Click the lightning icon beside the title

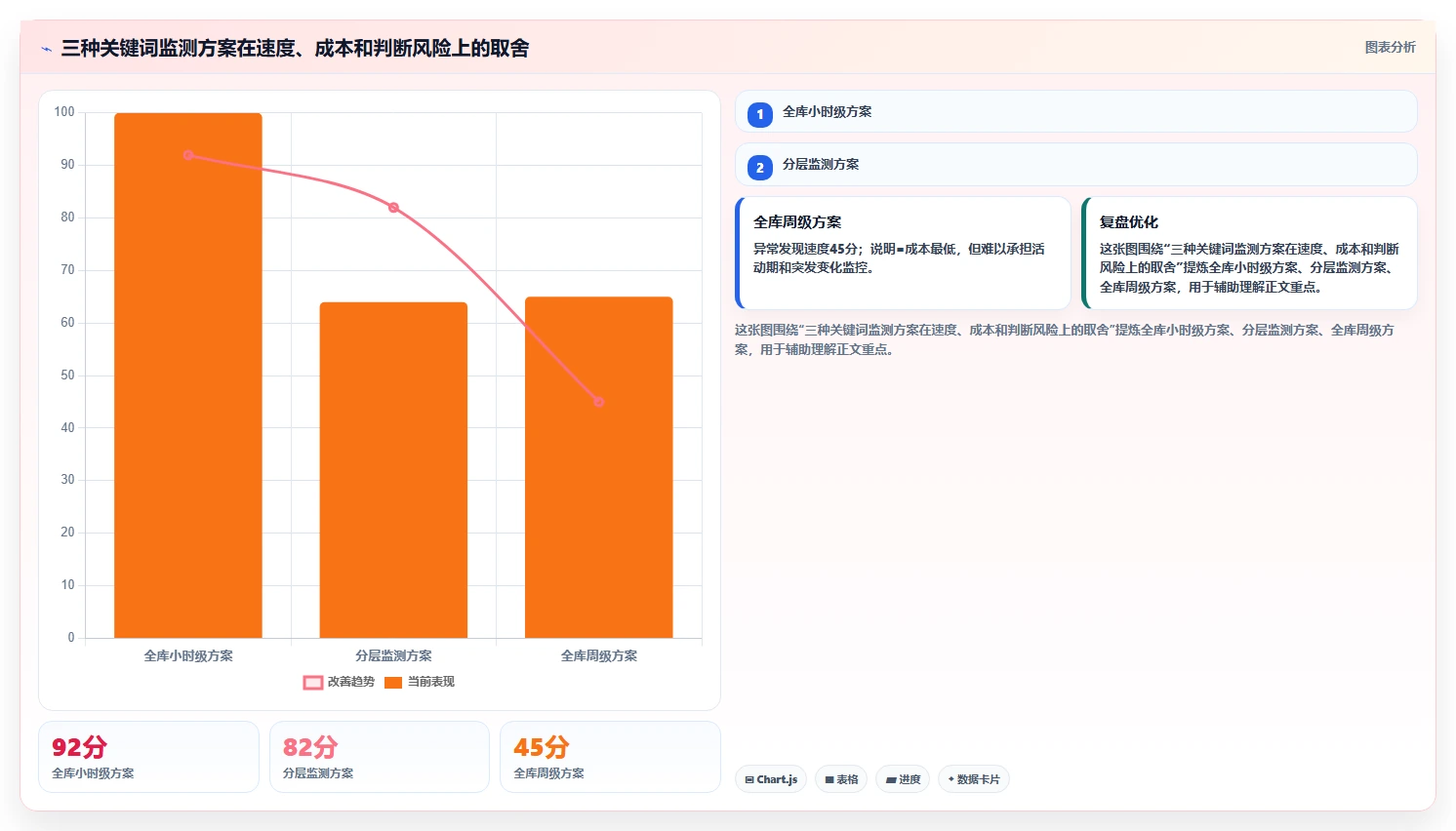tap(46, 49)
